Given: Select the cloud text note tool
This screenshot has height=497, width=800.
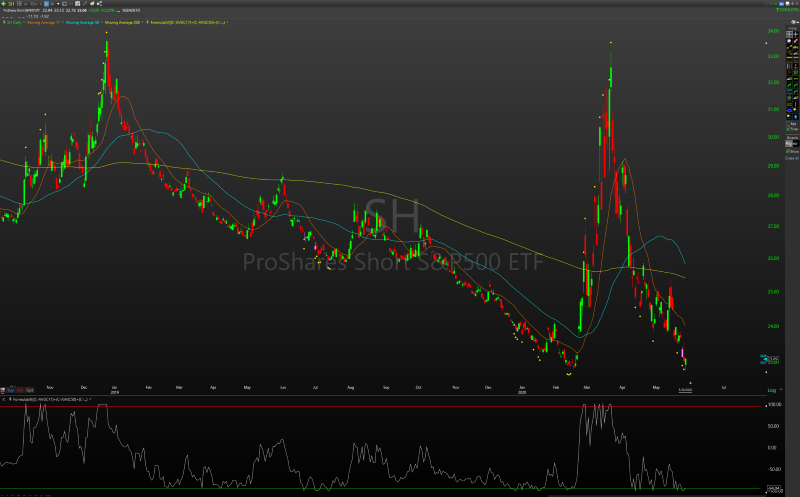Looking at the screenshot, I should coord(789,40).
